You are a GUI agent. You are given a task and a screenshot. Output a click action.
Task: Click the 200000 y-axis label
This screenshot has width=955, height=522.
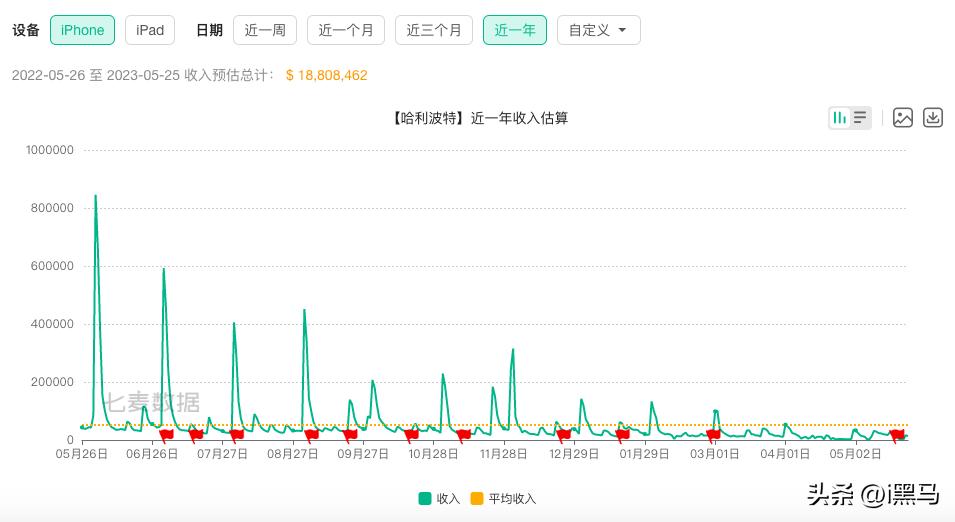pyautogui.click(x=52, y=383)
